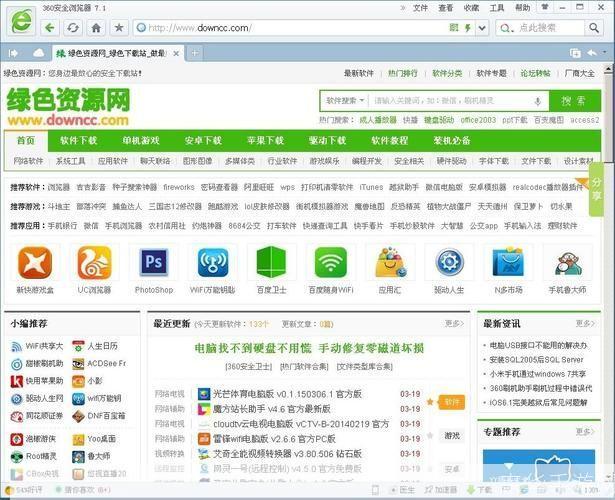Switch to the 软件下载 nav tab
This screenshot has width=615, height=500.
pos(78,140)
